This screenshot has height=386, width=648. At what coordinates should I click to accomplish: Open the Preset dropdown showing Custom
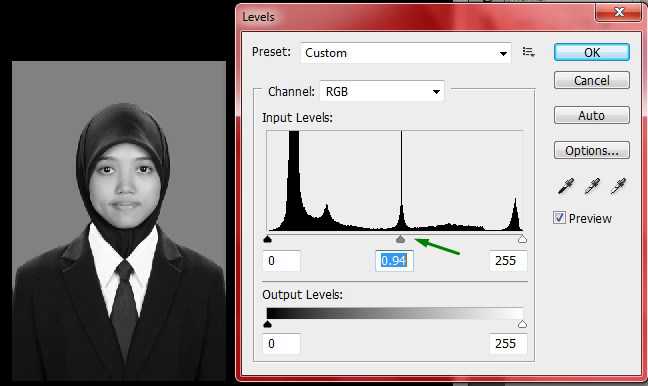[406, 53]
